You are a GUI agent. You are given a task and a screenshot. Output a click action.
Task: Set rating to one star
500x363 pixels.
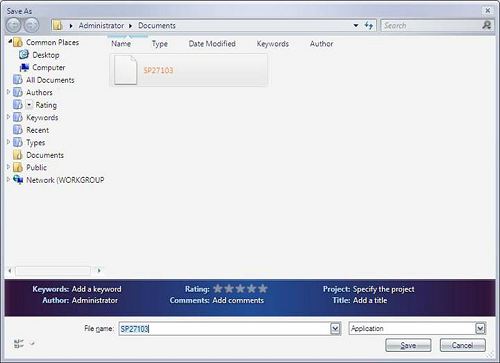coord(218,289)
